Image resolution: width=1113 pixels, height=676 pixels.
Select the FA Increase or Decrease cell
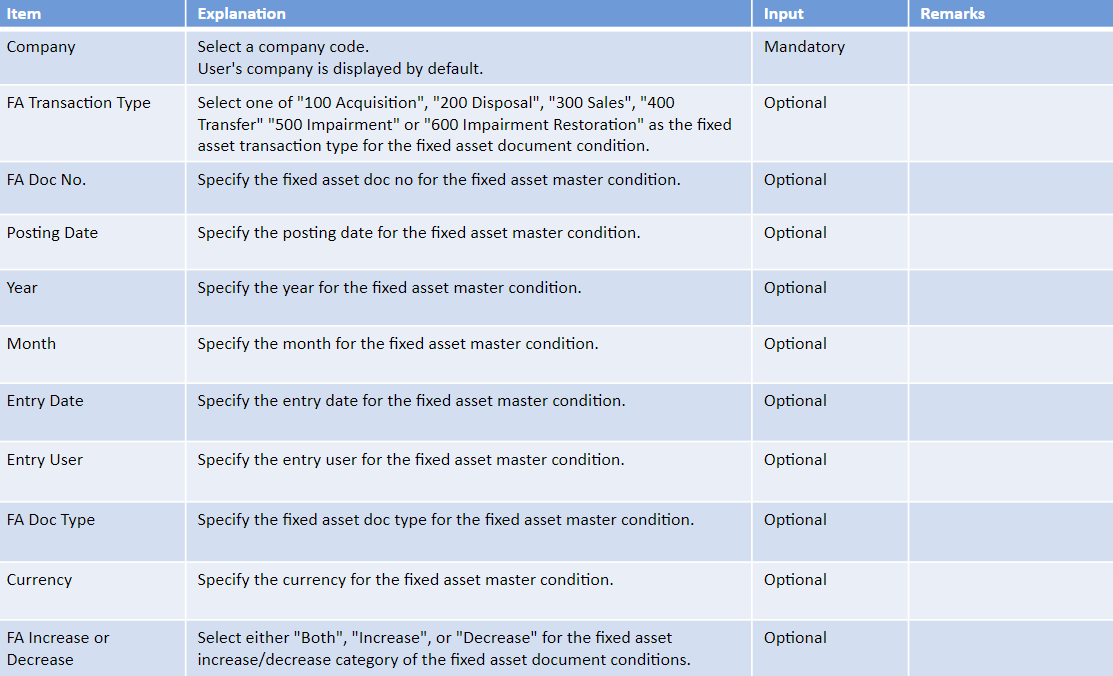point(92,648)
